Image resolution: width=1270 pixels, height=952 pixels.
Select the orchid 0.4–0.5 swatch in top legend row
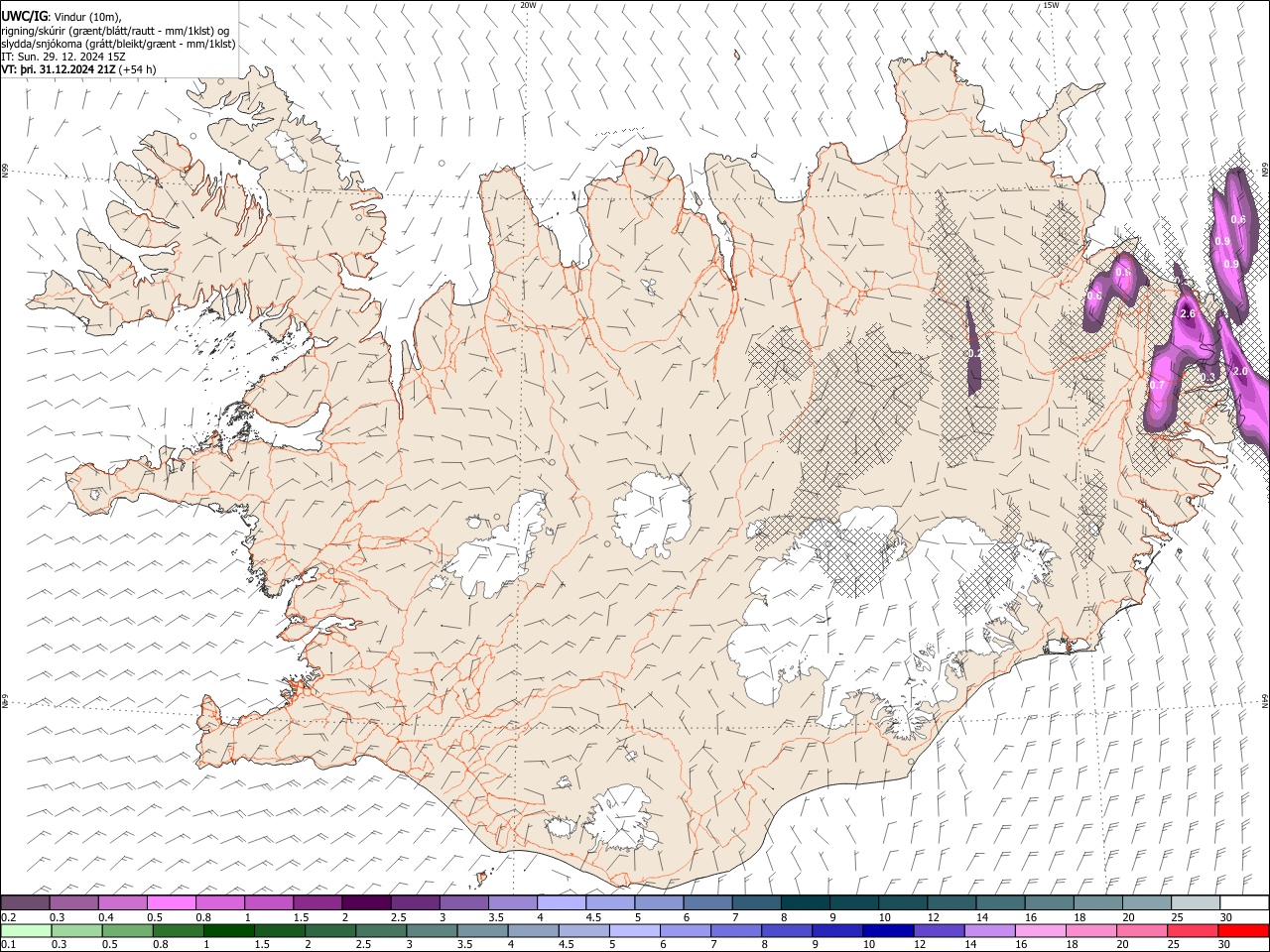click(123, 902)
